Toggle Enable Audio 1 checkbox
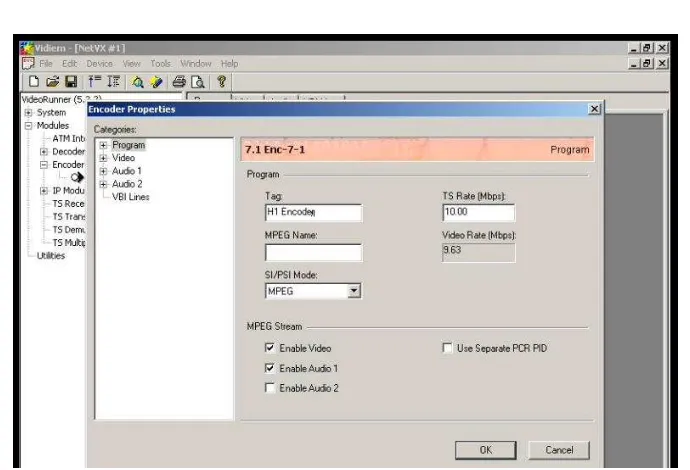This screenshot has width=690, height=470. click(x=270, y=368)
